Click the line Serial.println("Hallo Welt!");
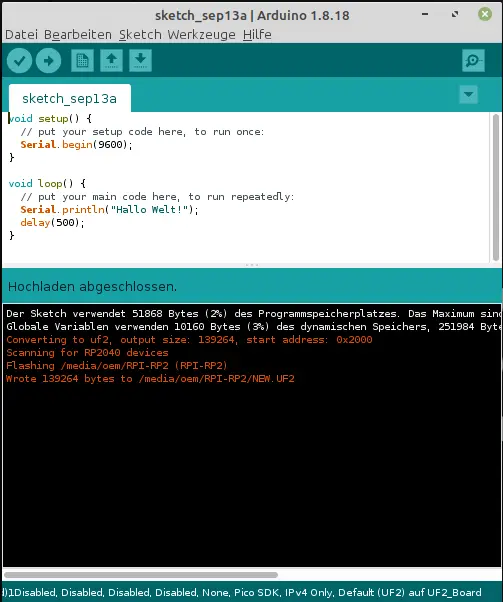 pyautogui.click(x=109, y=210)
